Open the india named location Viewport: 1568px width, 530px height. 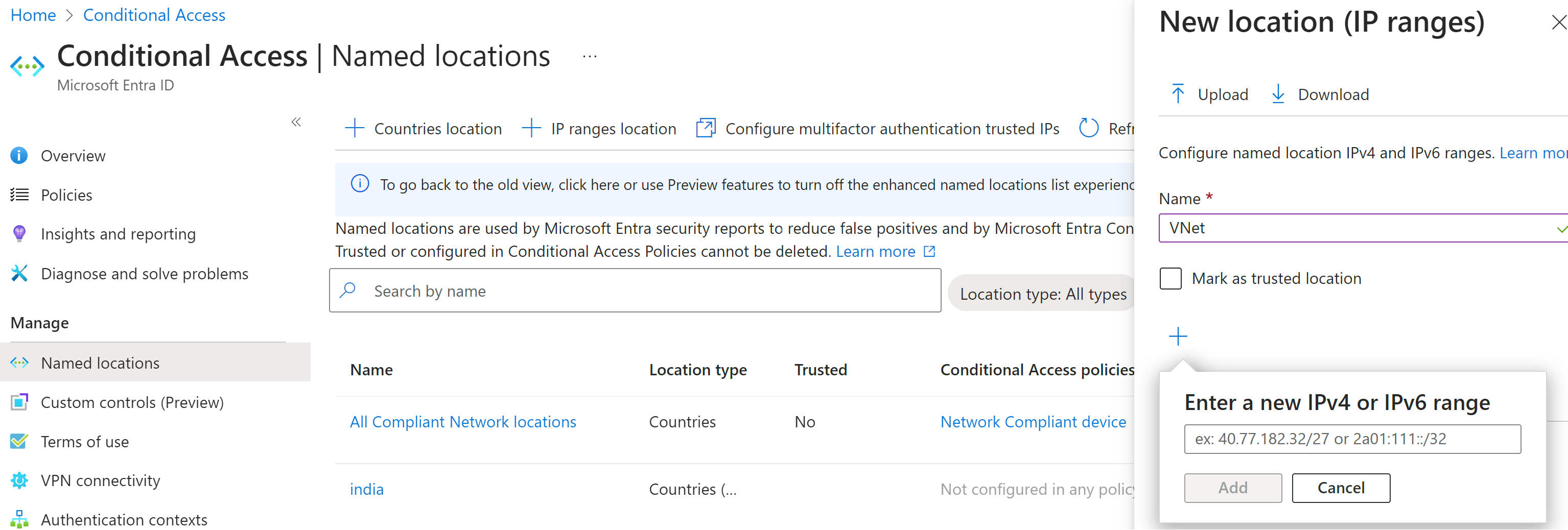click(366, 489)
